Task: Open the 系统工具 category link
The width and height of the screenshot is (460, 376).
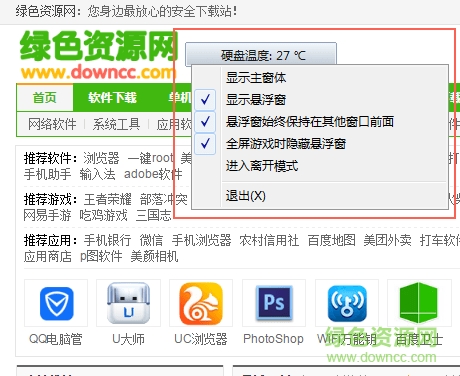Action: pos(116,124)
